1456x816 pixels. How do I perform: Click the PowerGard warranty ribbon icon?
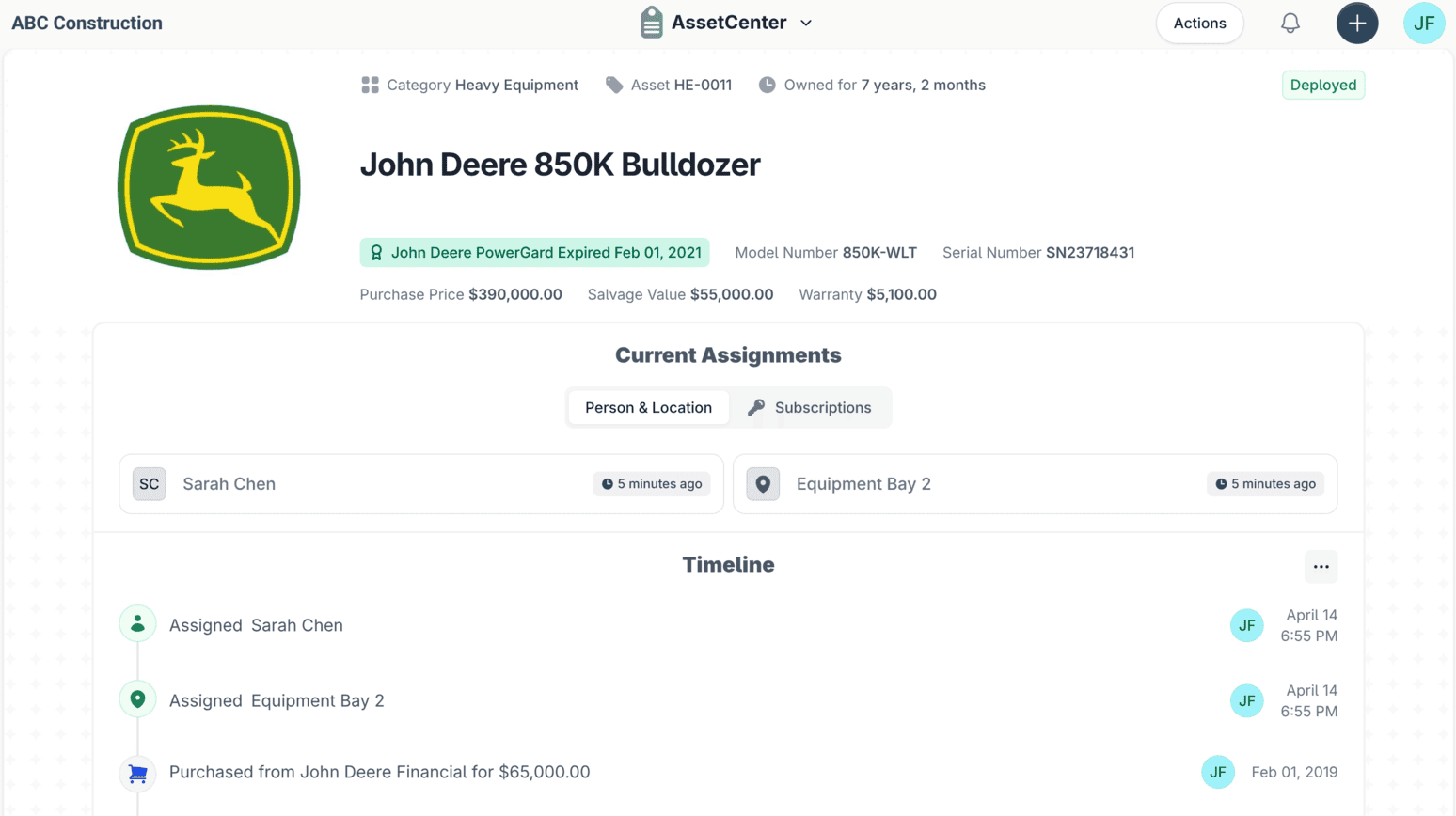[x=376, y=253]
